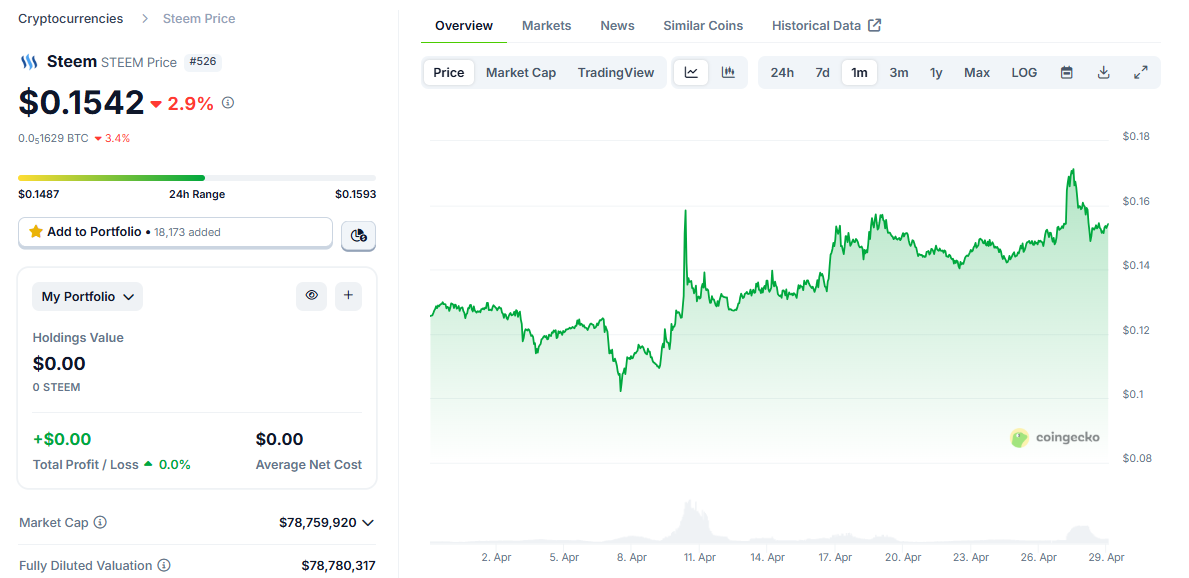This screenshot has height=578, width=1189.
Task: Open the Similar Coins tab
Action: 703,26
